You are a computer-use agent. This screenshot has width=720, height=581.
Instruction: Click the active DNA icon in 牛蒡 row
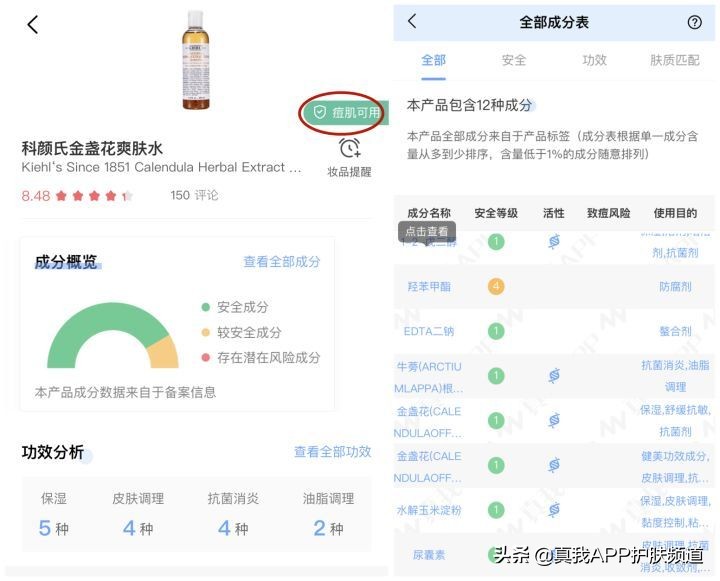click(x=554, y=376)
